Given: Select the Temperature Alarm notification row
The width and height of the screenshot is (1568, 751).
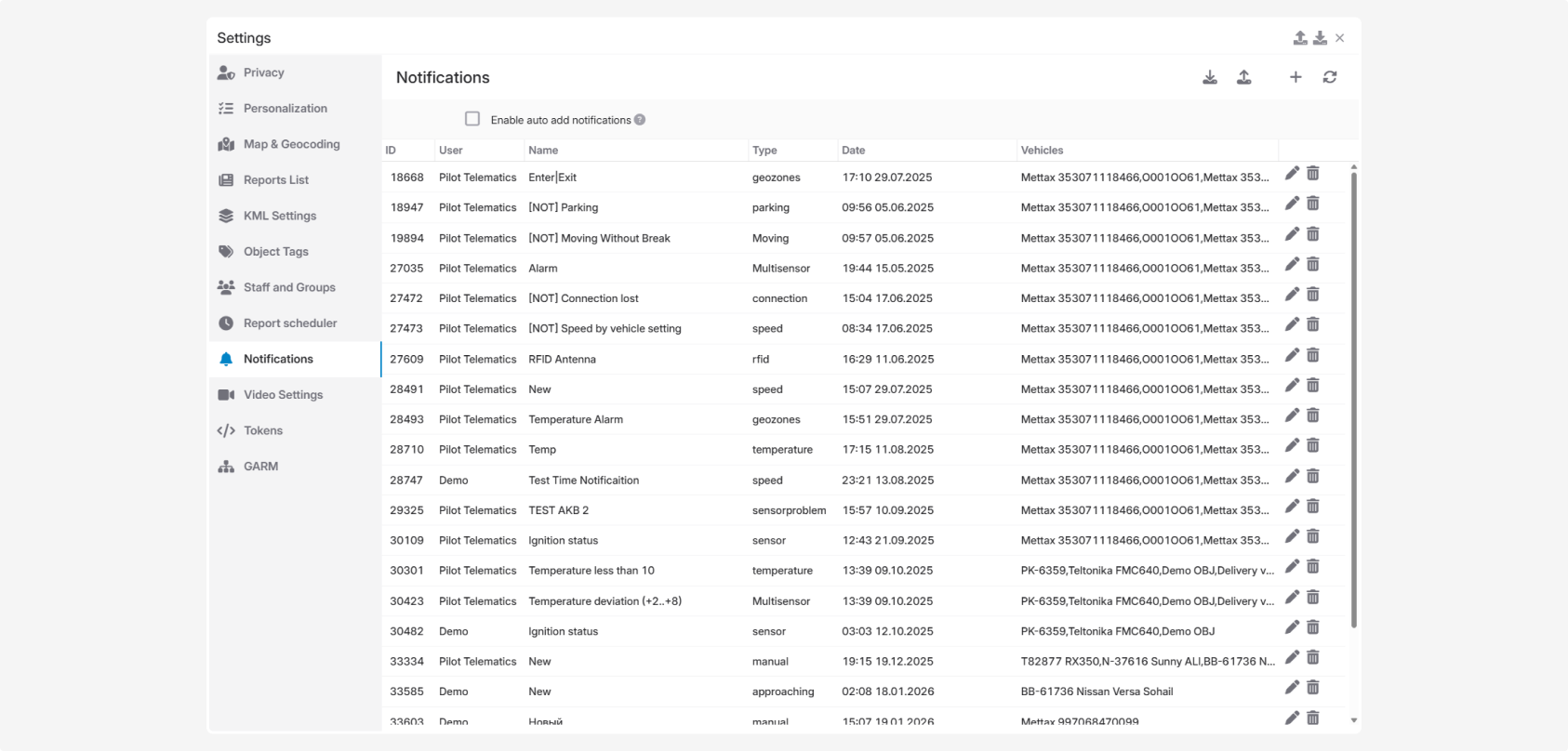Looking at the screenshot, I should pyautogui.click(x=576, y=420).
